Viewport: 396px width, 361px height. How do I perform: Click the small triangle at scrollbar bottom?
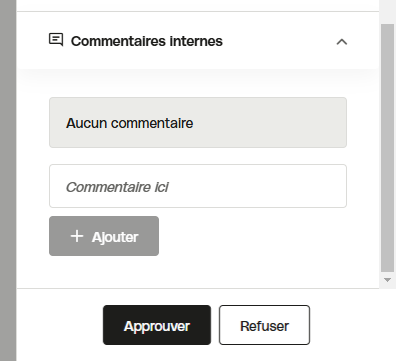point(387,280)
